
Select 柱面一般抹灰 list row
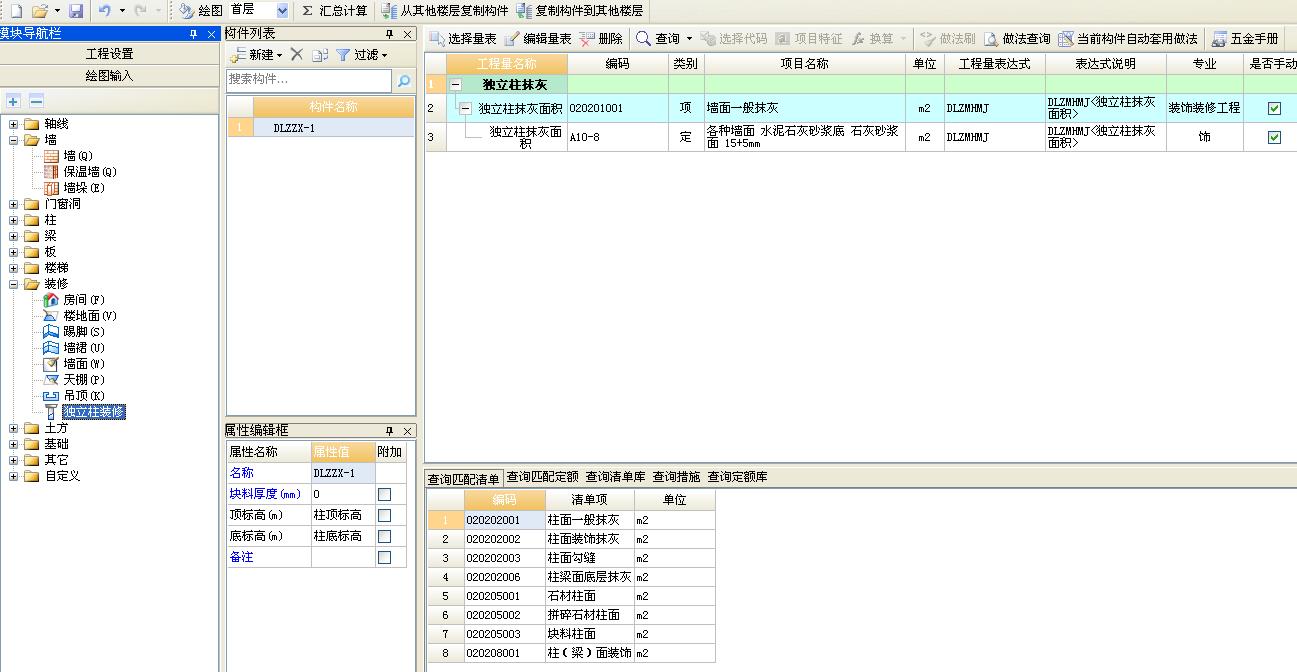pos(571,520)
